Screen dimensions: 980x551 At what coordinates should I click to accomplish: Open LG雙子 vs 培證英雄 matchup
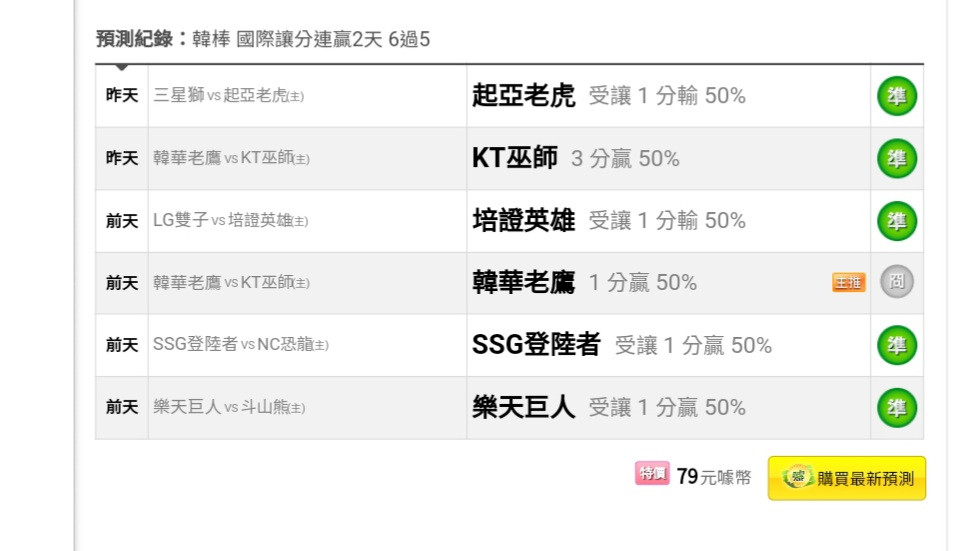coord(231,221)
